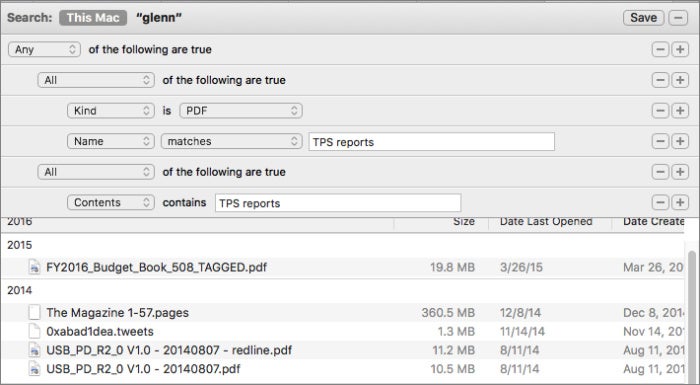The height and width of the screenshot is (385, 700).
Task: Click the 11.2 MB size value
Action: tap(454, 350)
